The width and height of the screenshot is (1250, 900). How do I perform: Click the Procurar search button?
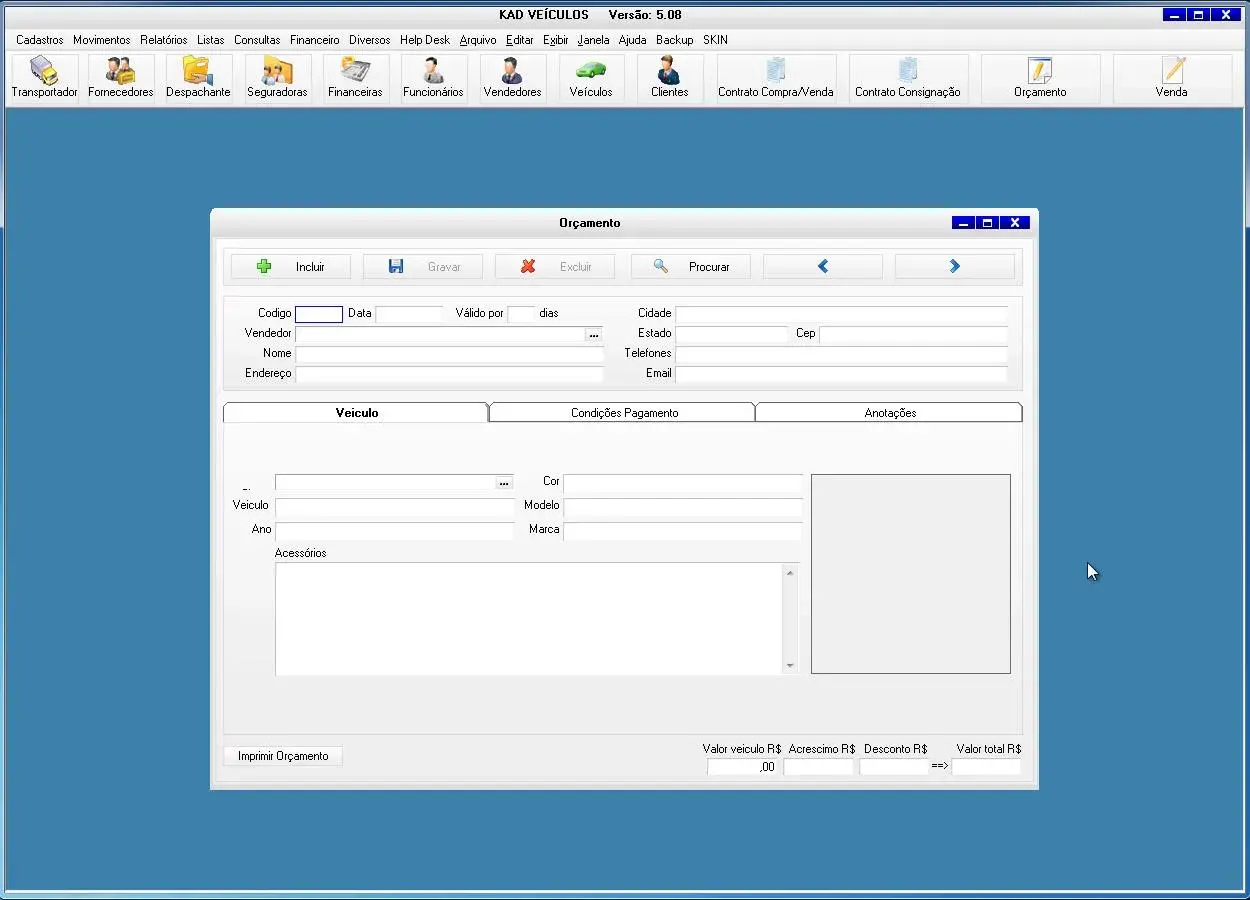(x=690, y=267)
